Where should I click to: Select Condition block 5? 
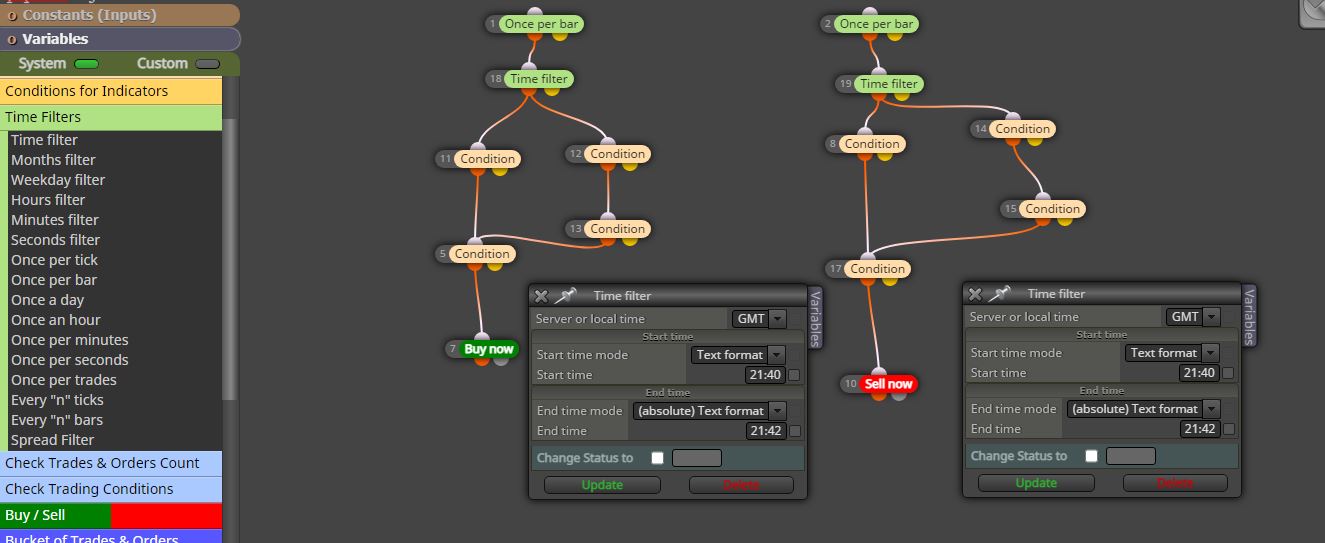point(482,253)
